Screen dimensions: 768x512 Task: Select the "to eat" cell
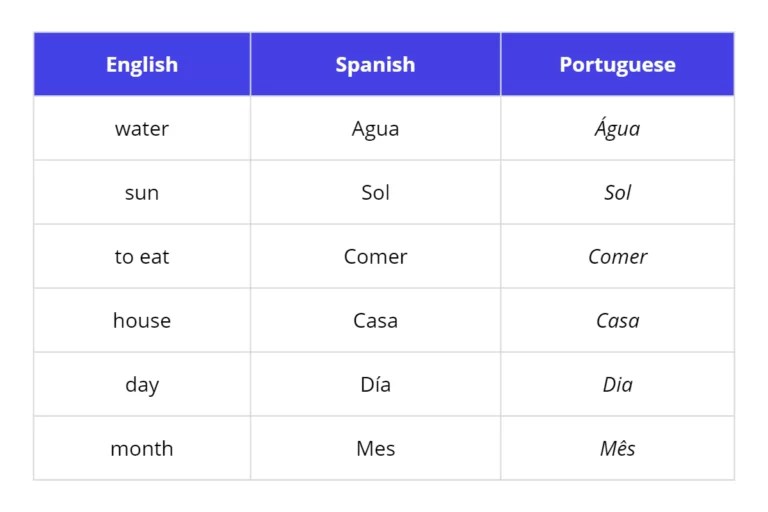coord(142,257)
